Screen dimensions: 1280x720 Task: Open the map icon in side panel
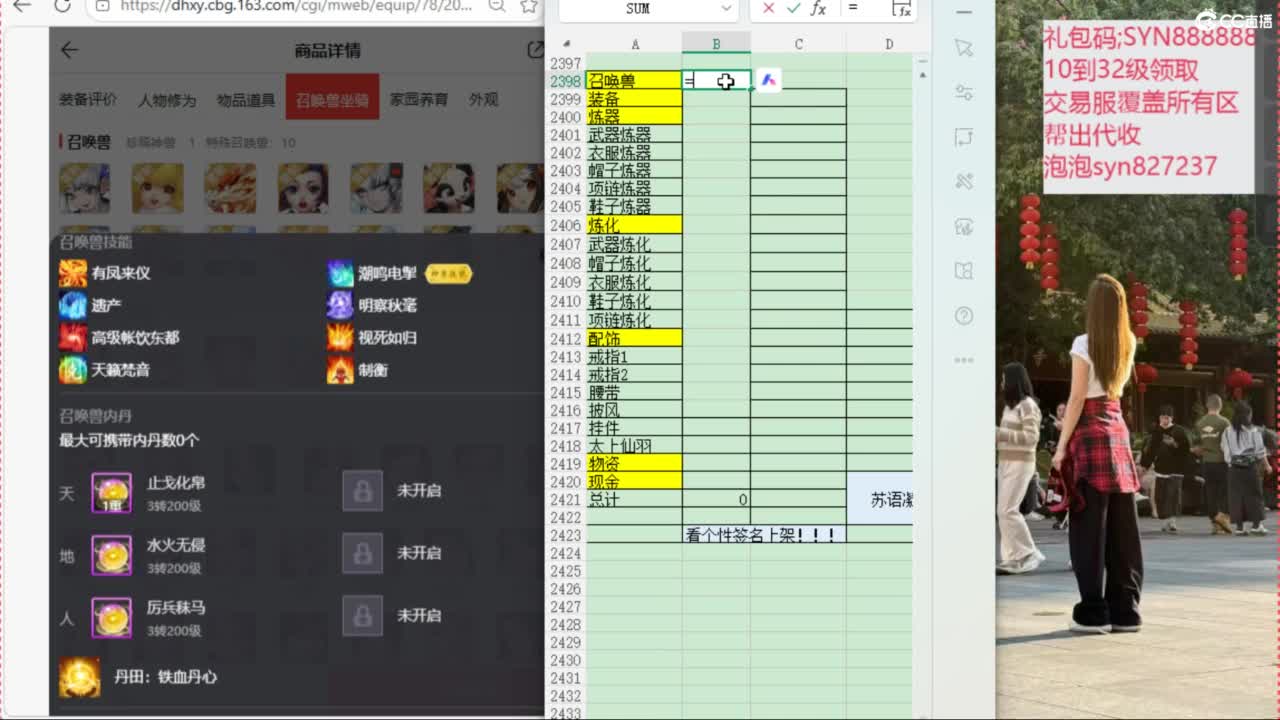tap(964, 271)
